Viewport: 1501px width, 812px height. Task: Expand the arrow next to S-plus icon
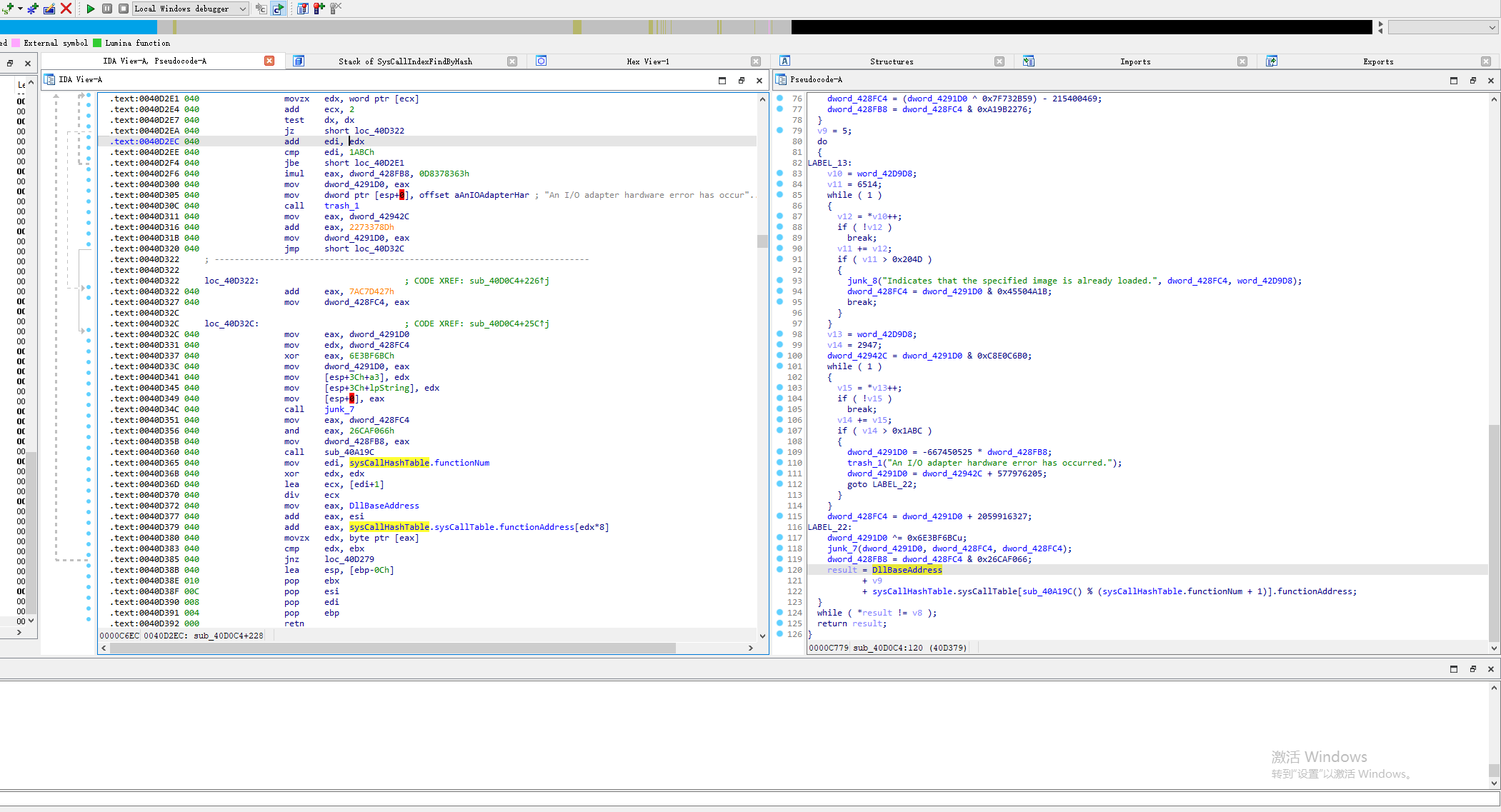20,9
